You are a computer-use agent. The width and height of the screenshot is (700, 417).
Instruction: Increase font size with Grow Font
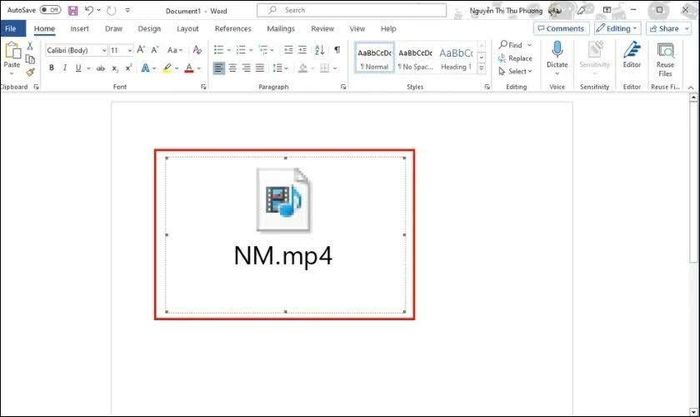tap(141, 50)
